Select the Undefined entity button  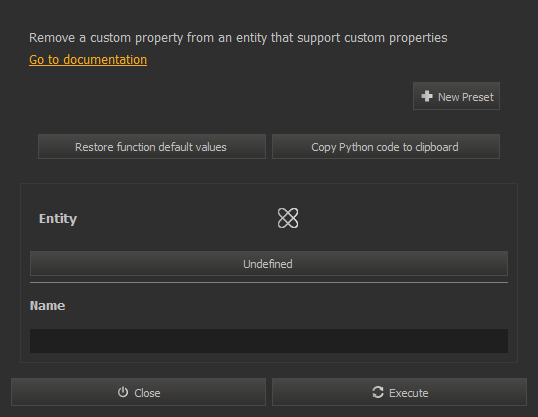pos(269,264)
